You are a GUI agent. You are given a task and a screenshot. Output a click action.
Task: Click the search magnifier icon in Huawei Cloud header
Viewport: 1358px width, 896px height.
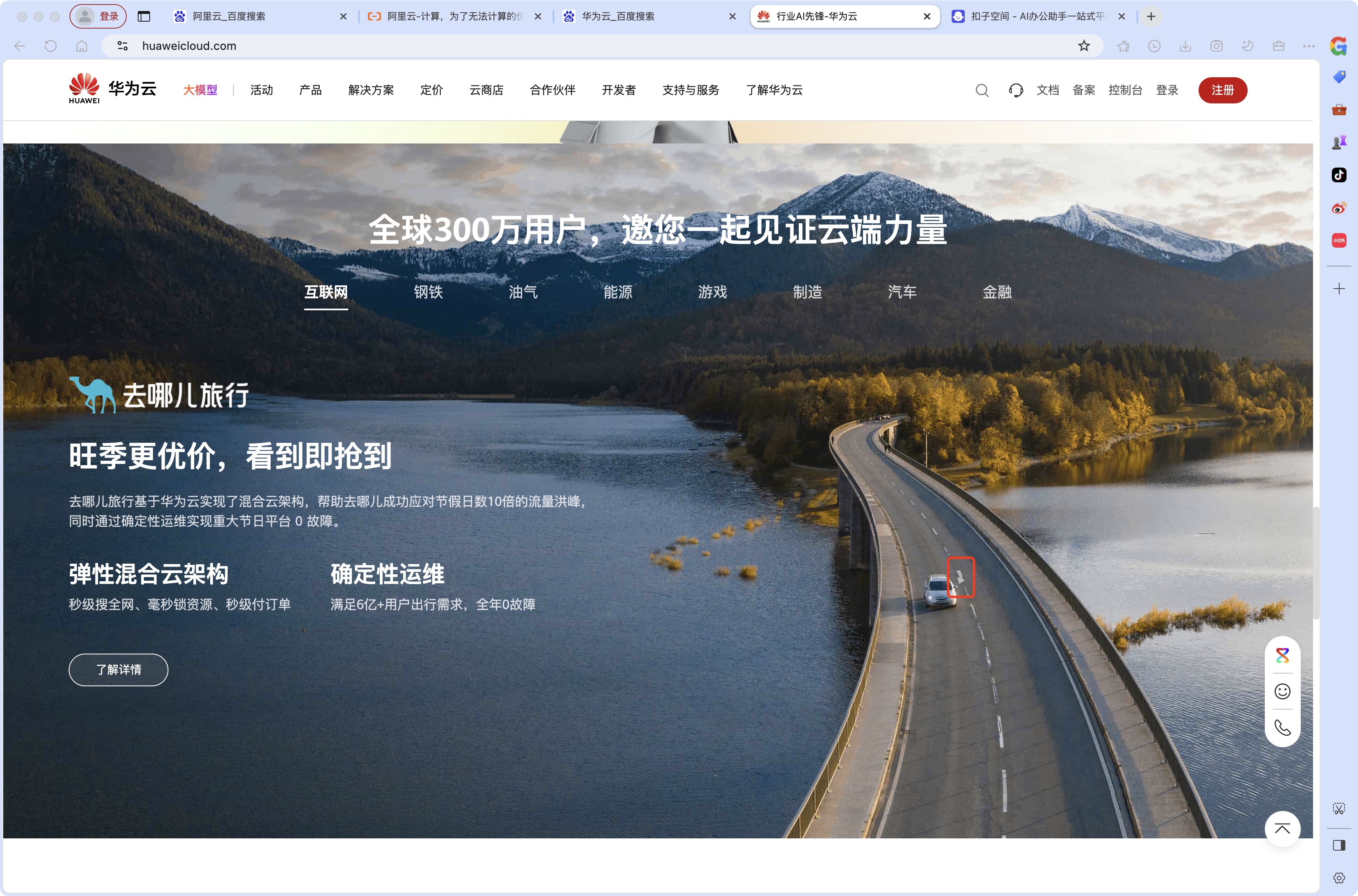[982, 90]
